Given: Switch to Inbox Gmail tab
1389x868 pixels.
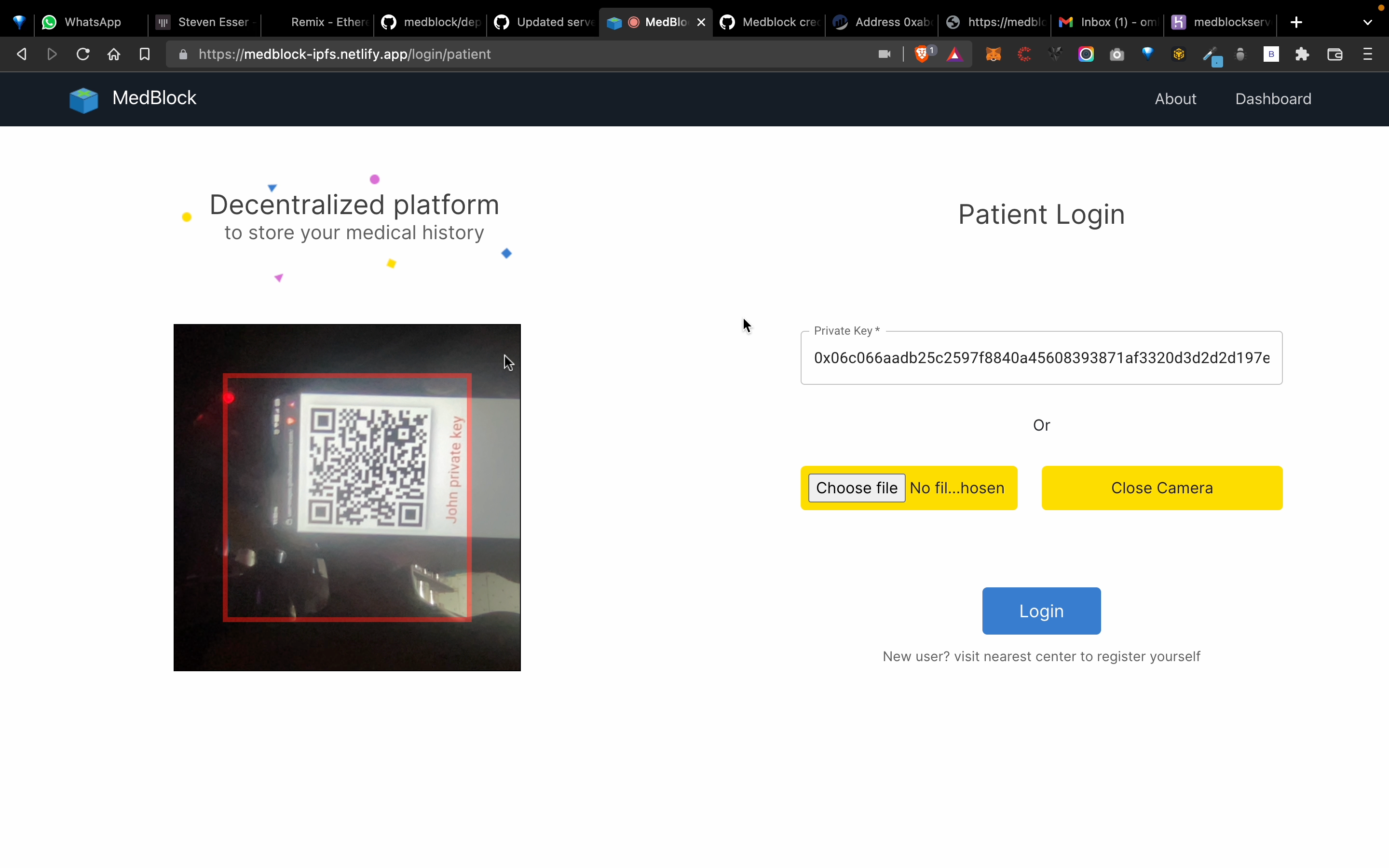Looking at the screenshot, I should point(1108,22).
